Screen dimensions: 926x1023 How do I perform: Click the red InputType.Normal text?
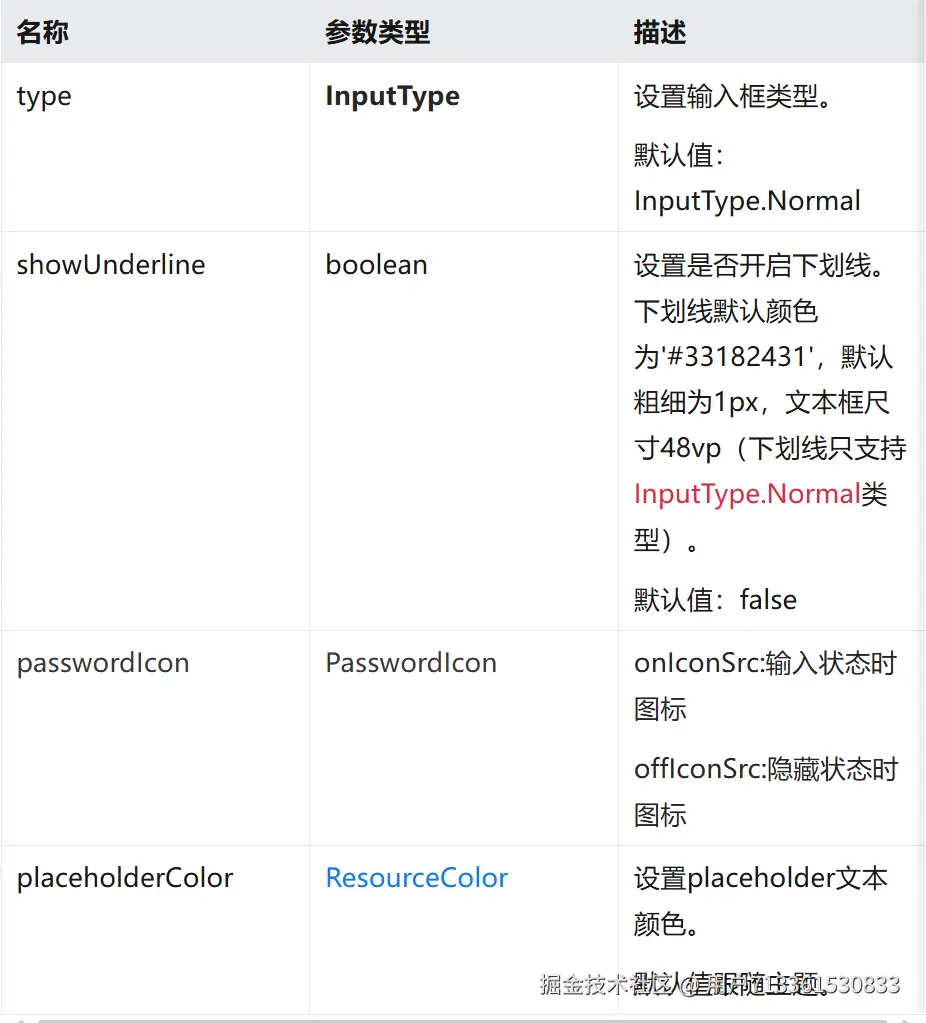[x=747, y=494]
